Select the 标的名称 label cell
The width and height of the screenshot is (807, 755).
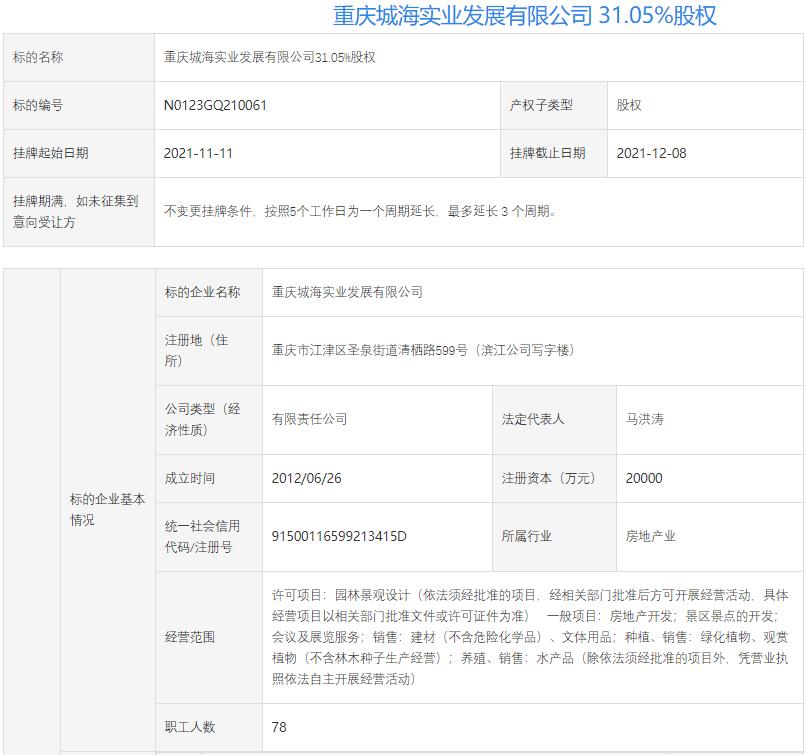point(79,57)
